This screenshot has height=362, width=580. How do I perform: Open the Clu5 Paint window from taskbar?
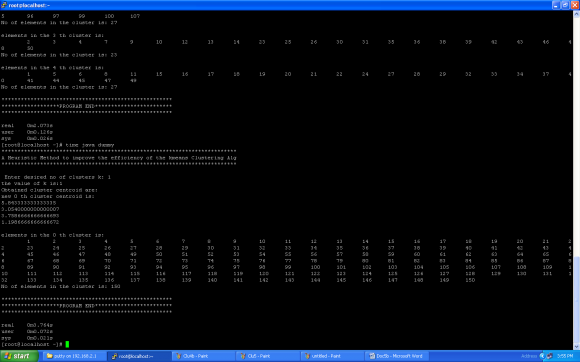pos(267,356)
